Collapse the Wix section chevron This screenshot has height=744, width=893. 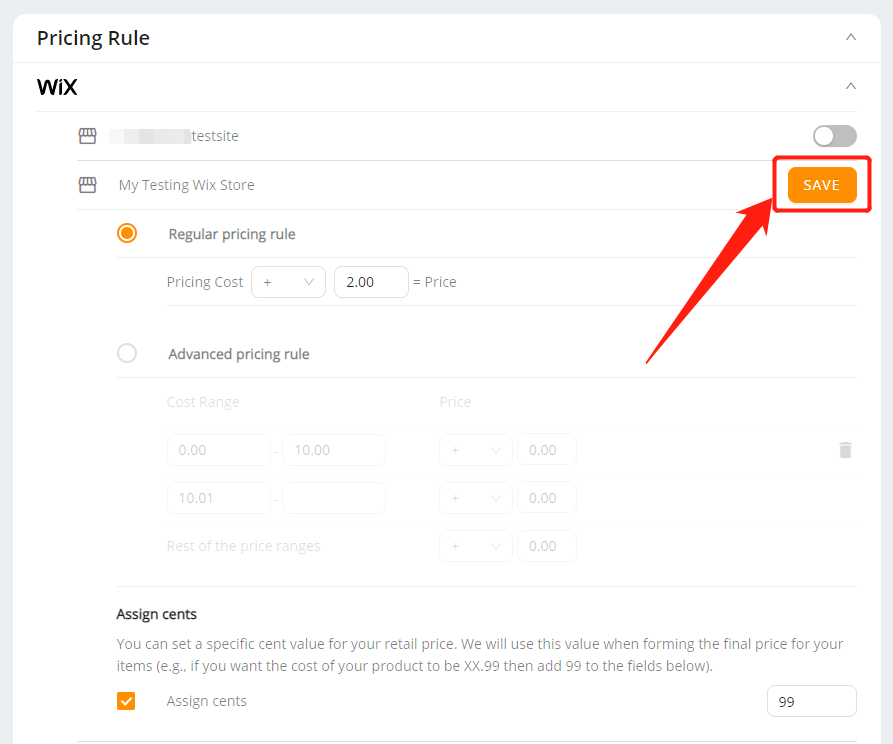(850, 87)
